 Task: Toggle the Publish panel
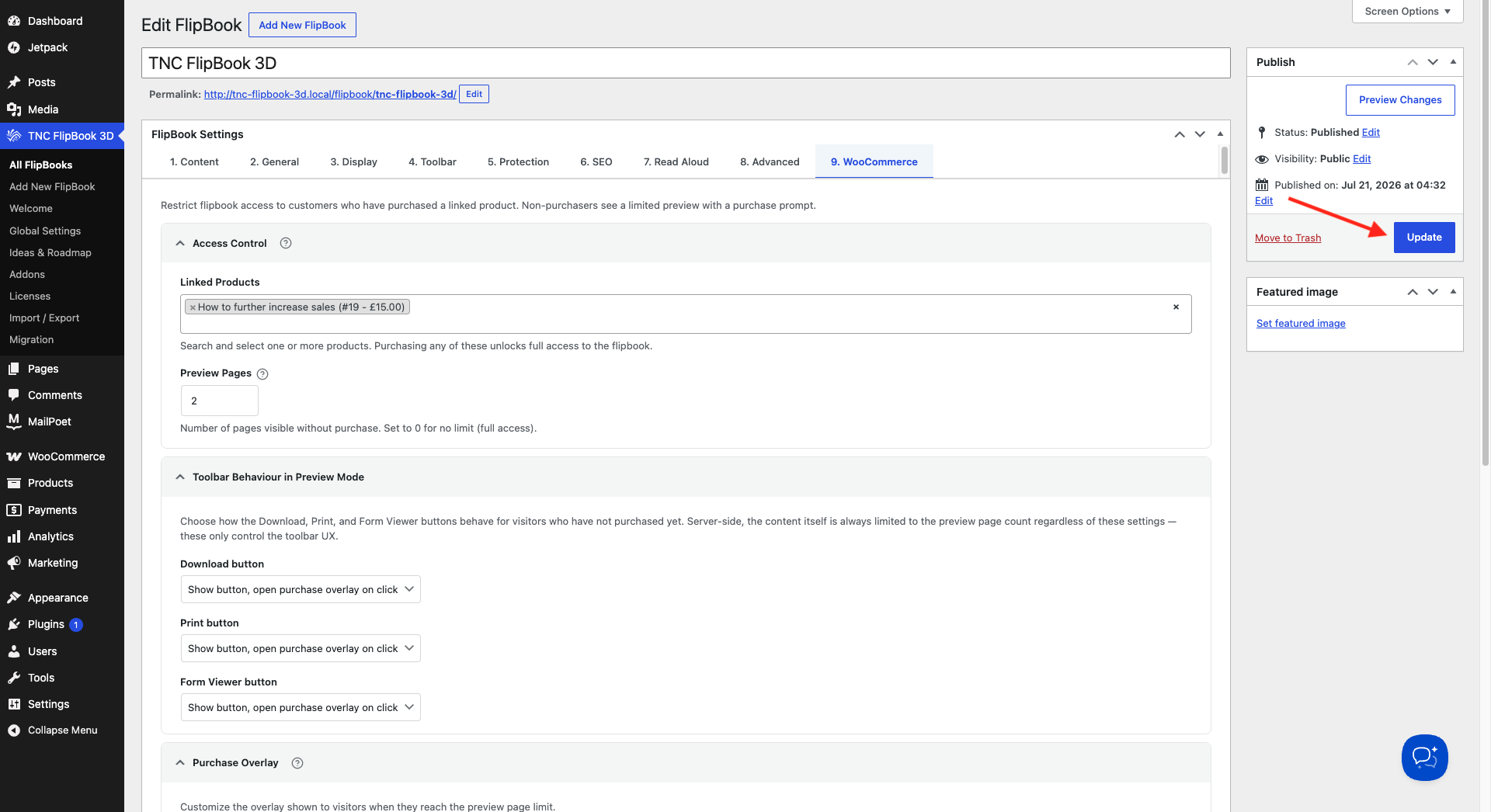click(1453, 62)
